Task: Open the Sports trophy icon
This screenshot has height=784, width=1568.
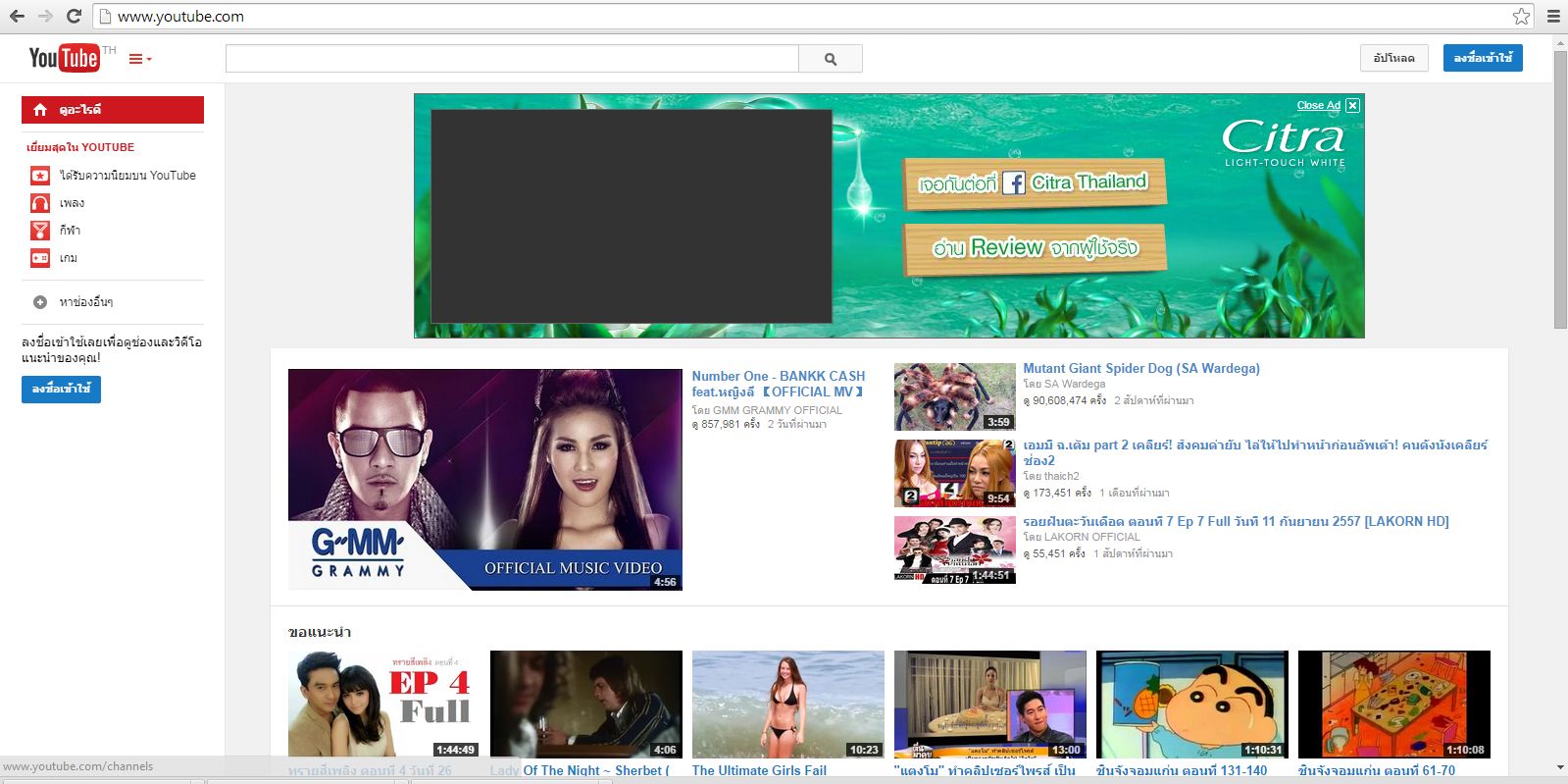Action: point(40,231)
